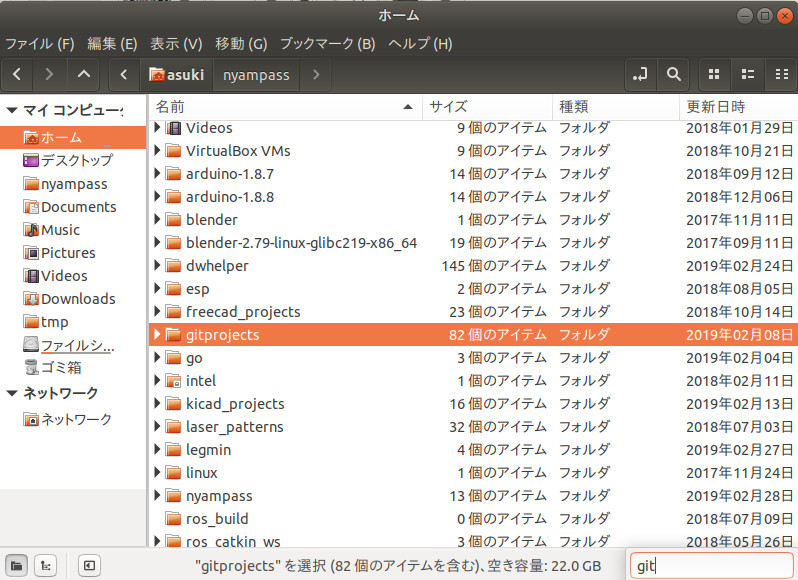Click path bar left scroll arrow

[x=124, y=75]
